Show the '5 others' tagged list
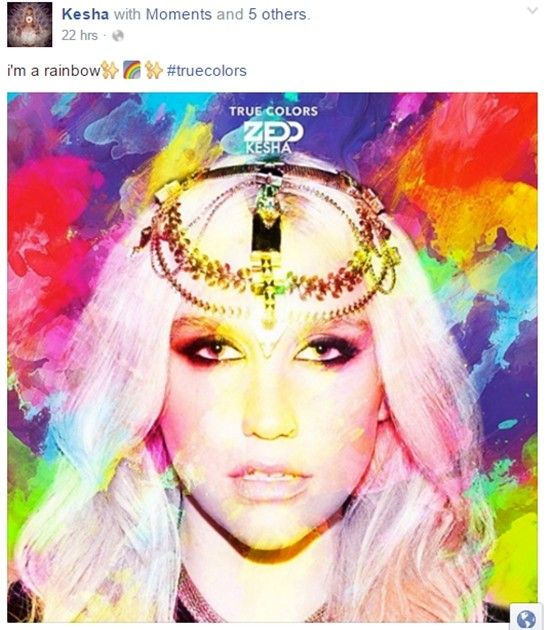550x630 pixels. 277,14
